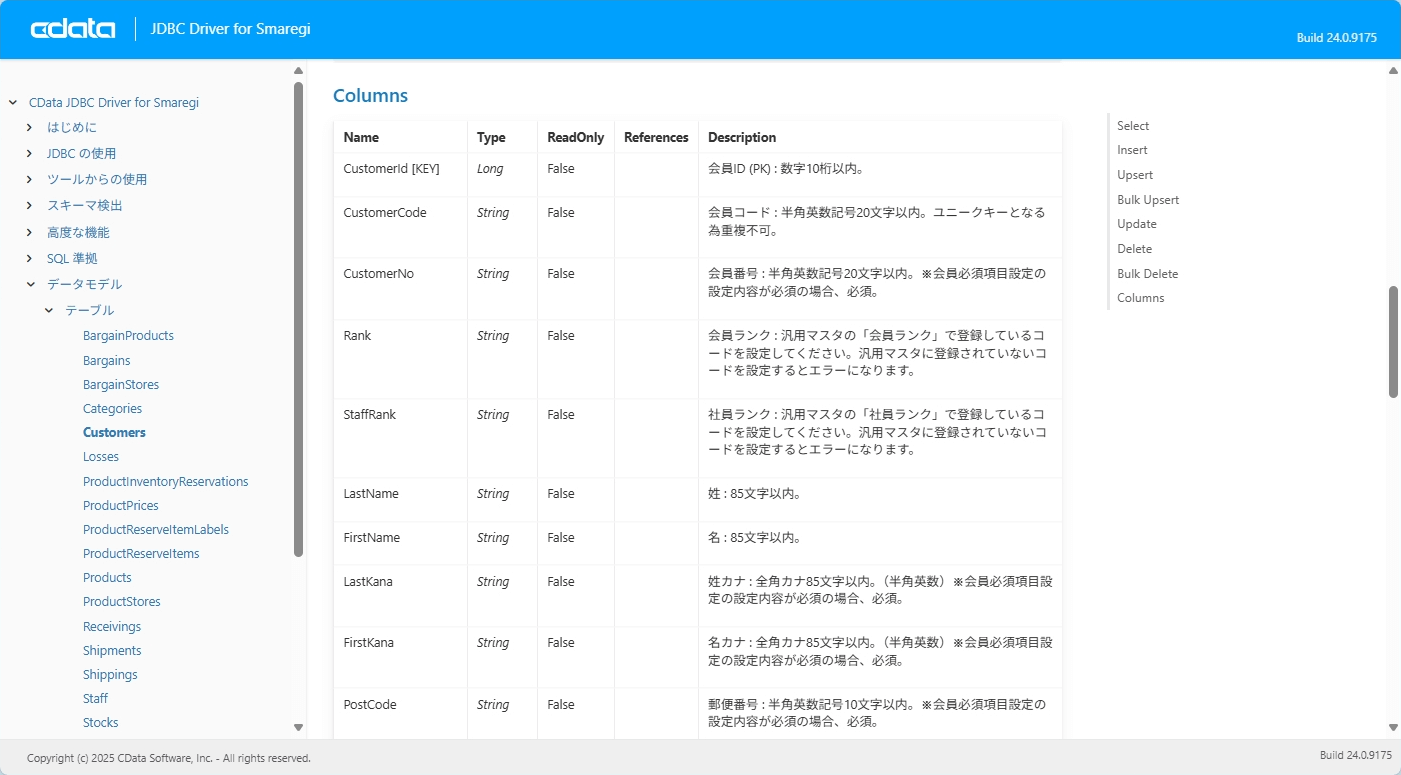Collapse the CData JDBC Driver for Smaregi node
Viewport: 1401px width, 775px height.
point(13,102)
